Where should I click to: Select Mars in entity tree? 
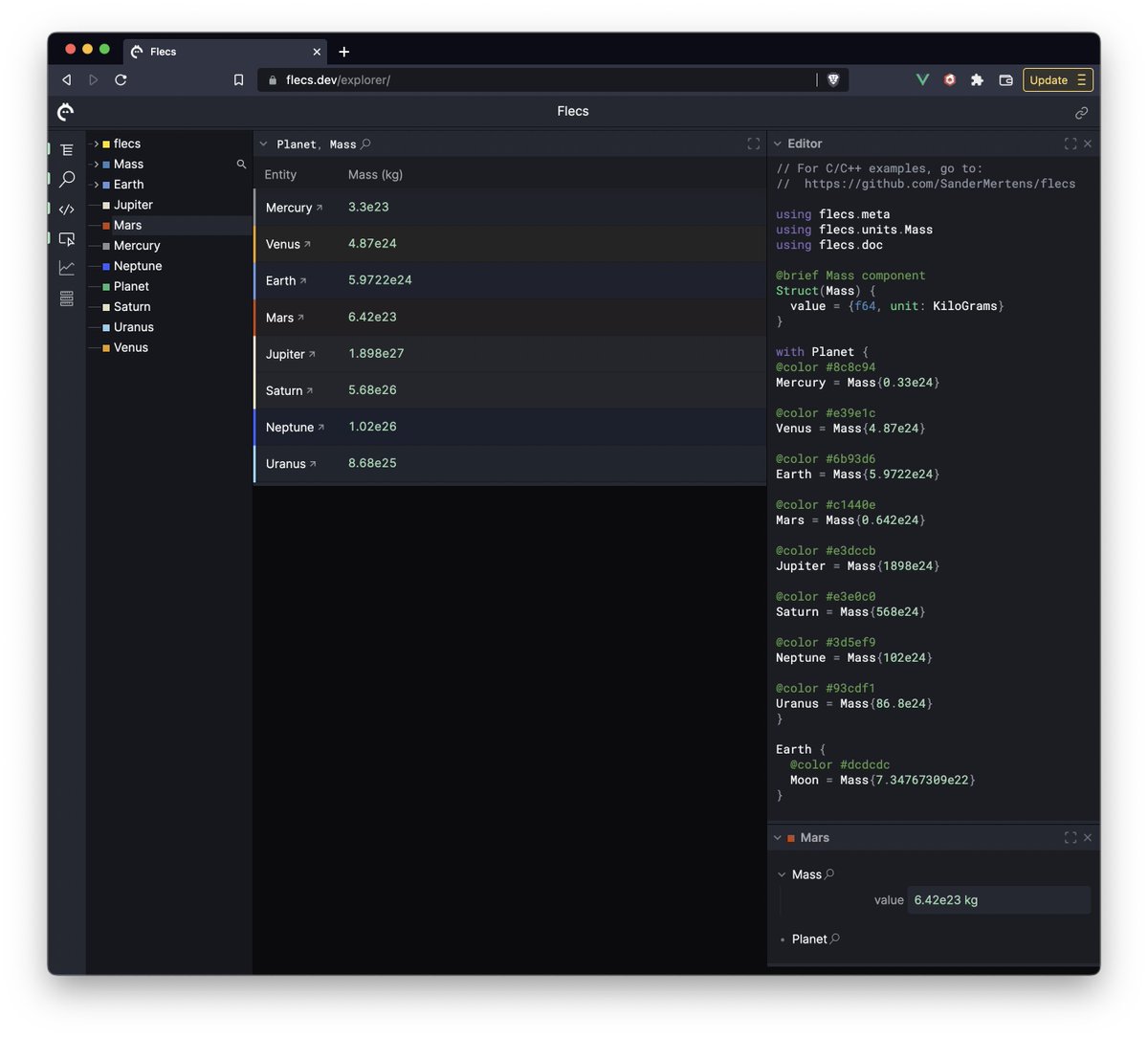pyautogui.click(x=127, y=225)
